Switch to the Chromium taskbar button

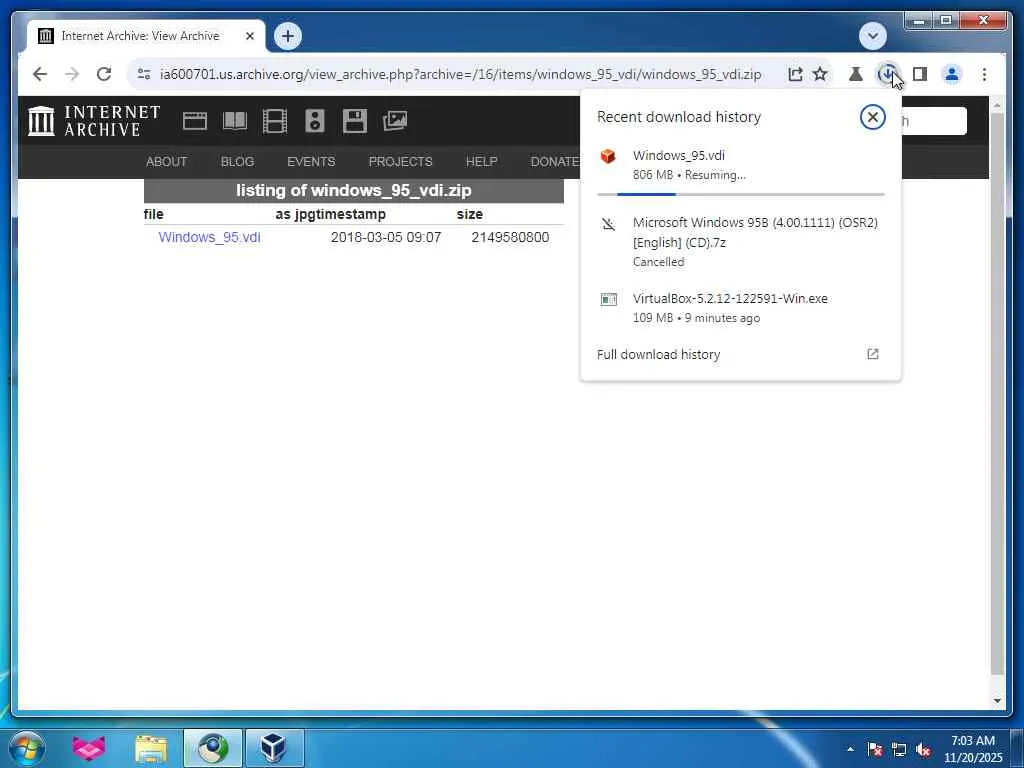coord(212,748)
